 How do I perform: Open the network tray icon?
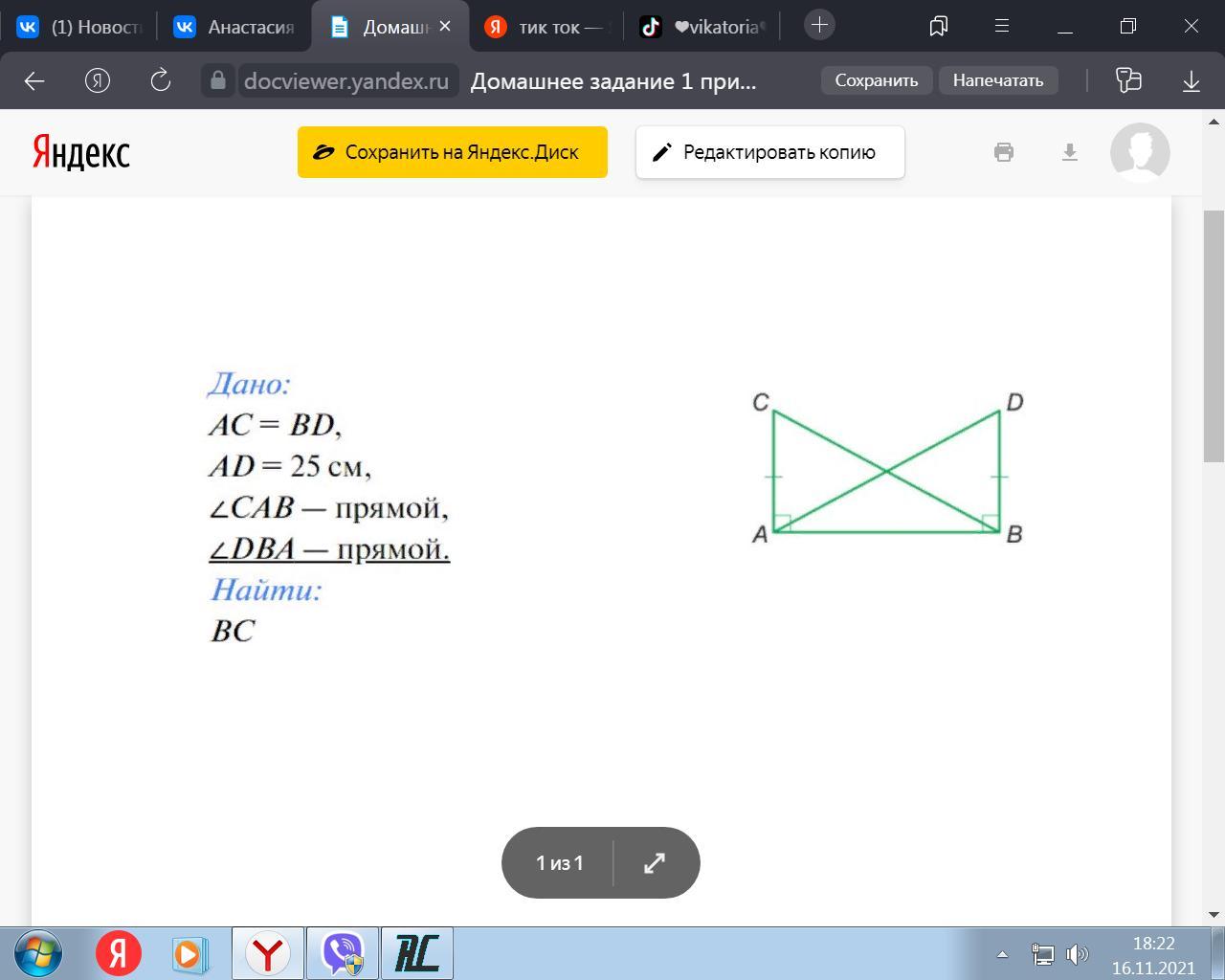tap(1042, 954)
